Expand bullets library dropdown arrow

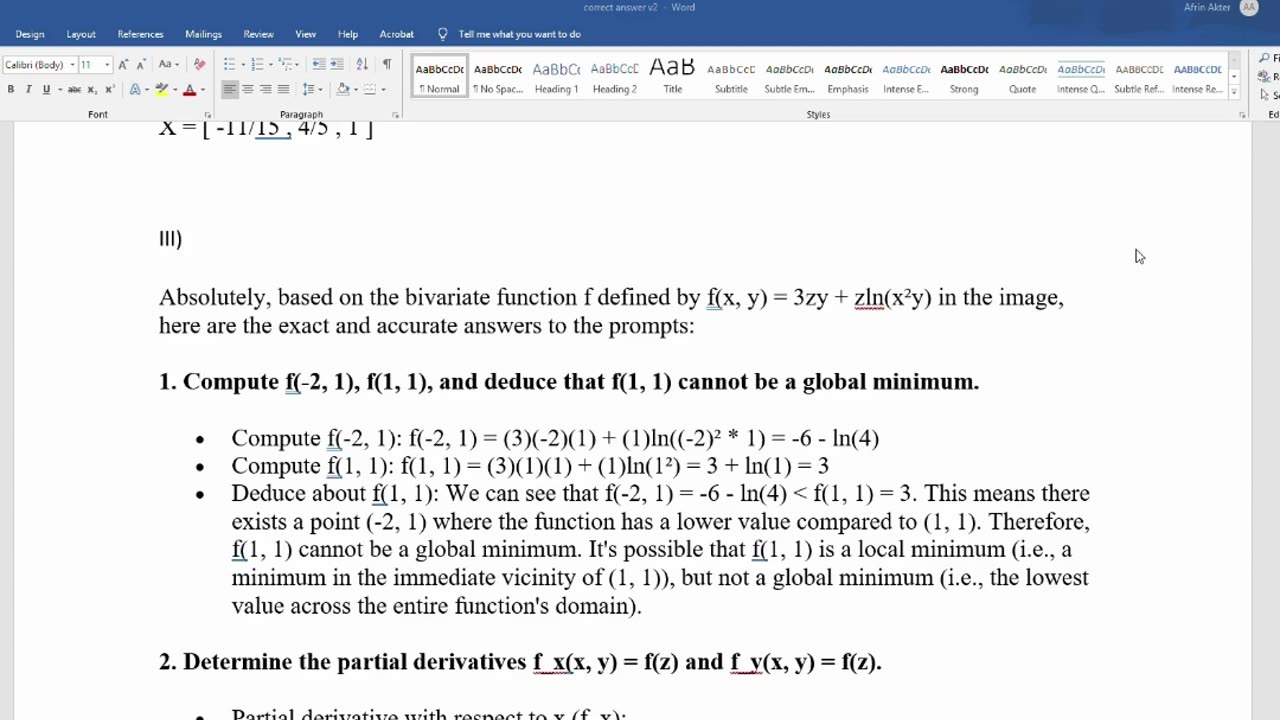241,65
